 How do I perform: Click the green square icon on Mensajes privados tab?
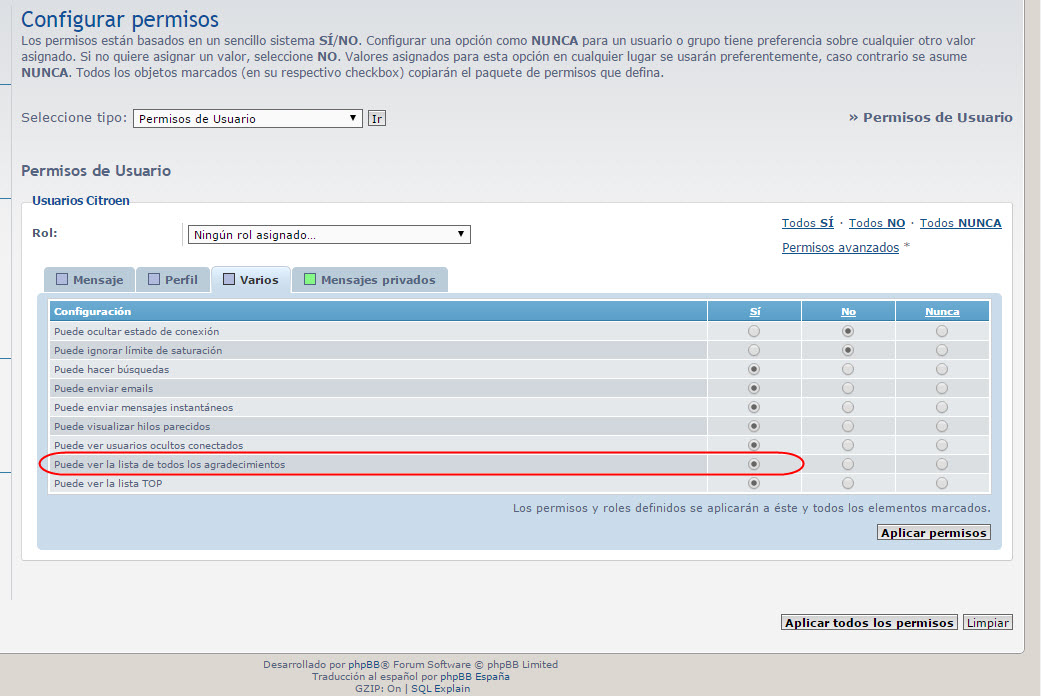[310, 280]
